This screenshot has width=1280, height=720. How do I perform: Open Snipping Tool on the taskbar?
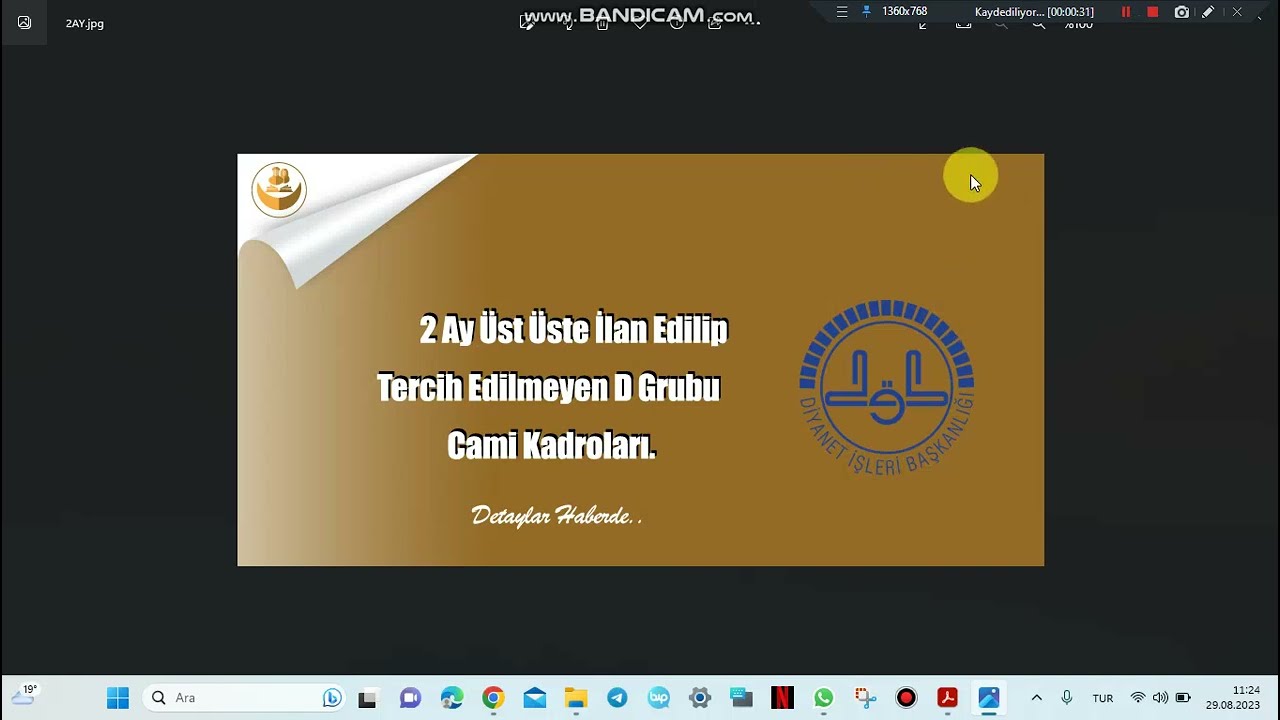[865, 698]
